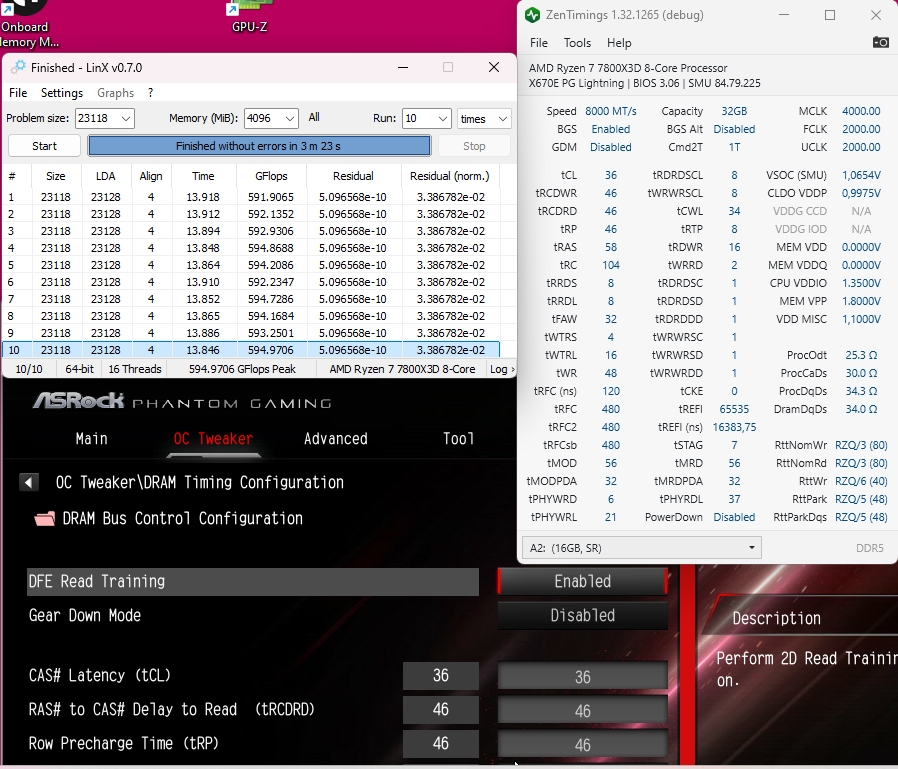Viewport: 898px width, 769px height.
Task: Select LinX result row 1
Action: (x=251, y=197)
